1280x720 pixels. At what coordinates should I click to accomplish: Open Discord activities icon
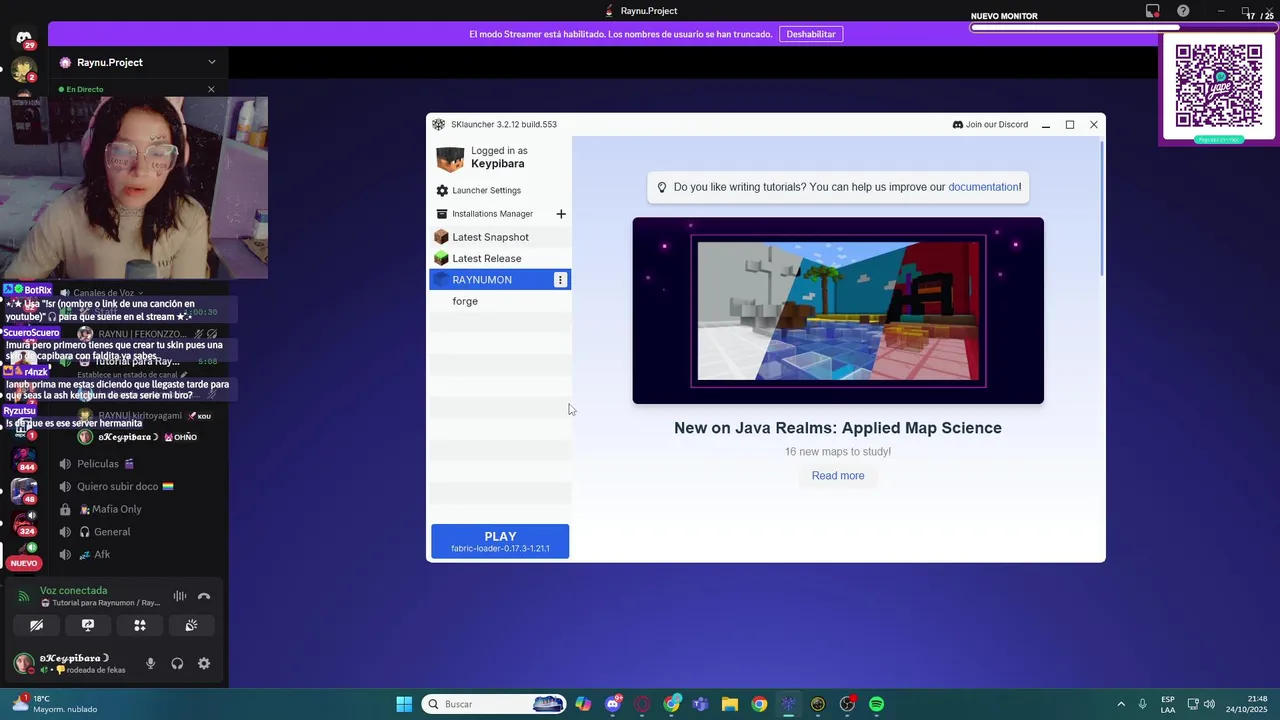(x=140, y=625)
